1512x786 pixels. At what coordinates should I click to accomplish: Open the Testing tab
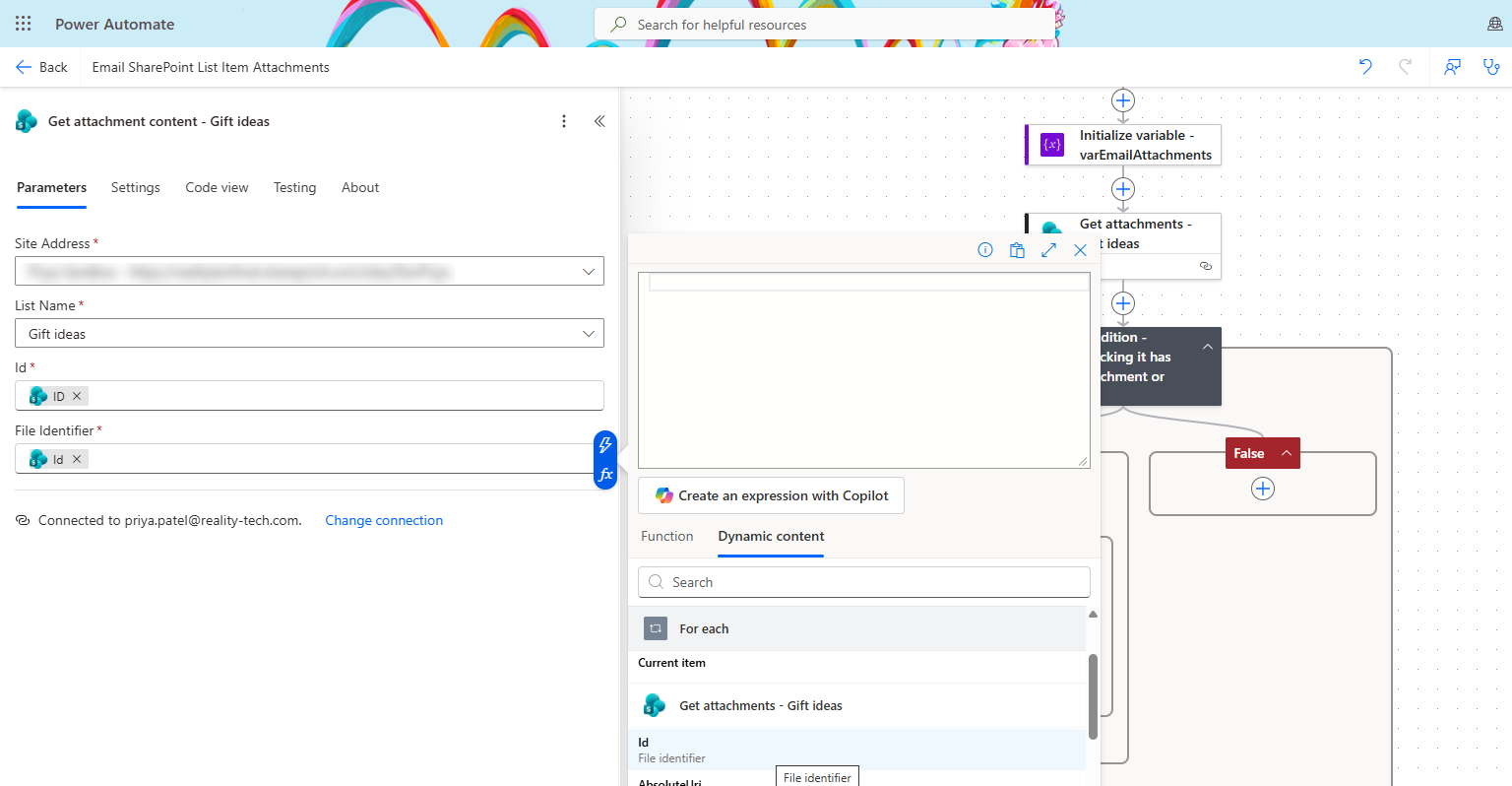point(295,187)
